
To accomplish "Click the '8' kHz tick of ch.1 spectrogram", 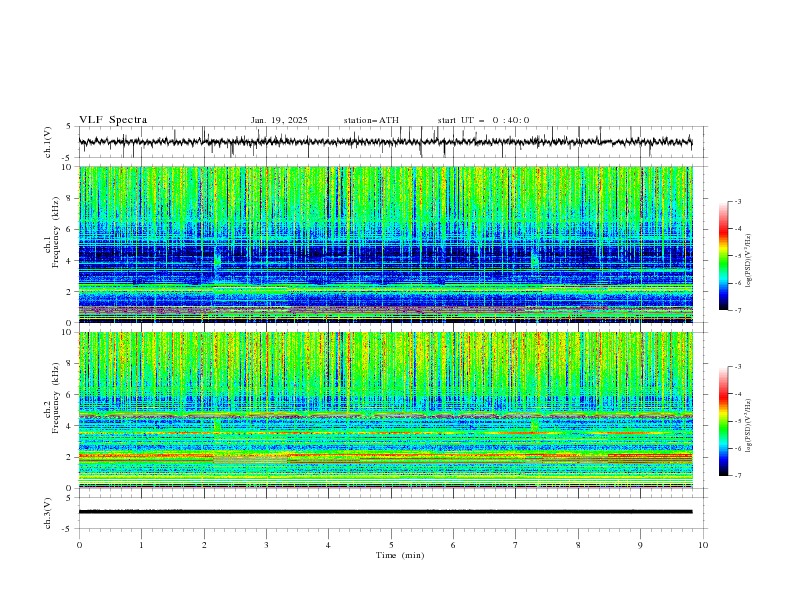I will (x=70, y=198).
